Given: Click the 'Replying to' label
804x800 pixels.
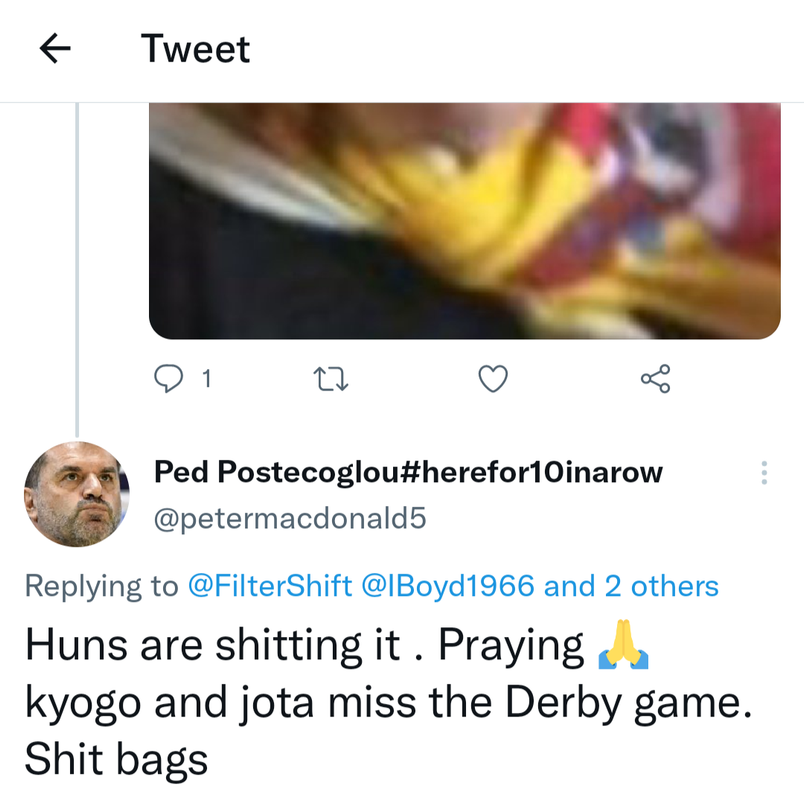Looking at the screenshot, I should point(102,586).
